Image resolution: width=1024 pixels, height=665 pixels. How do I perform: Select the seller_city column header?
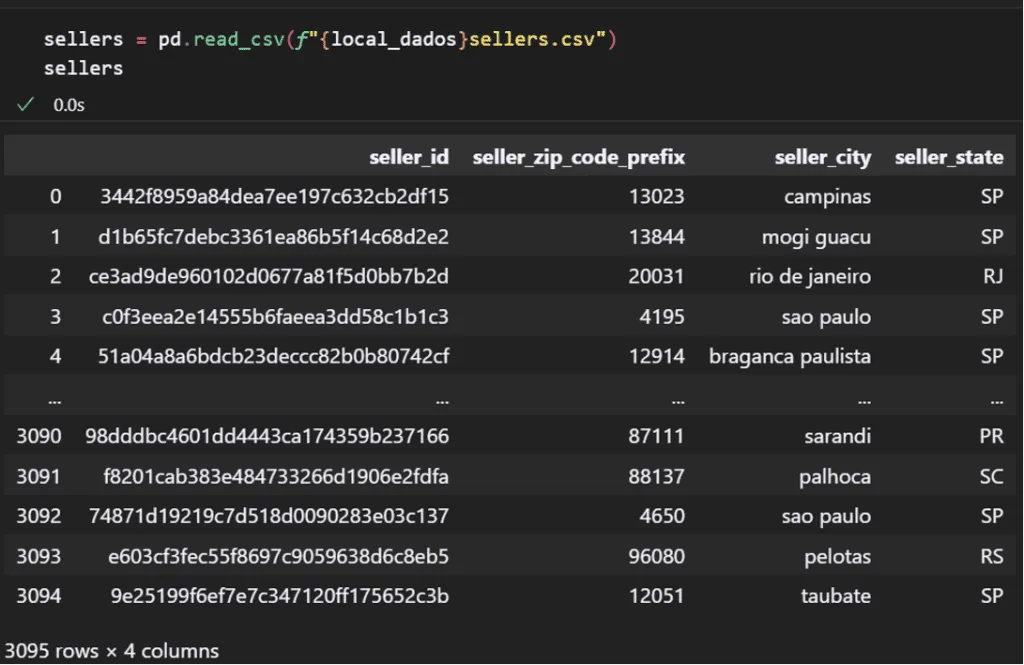coord(823,157)
